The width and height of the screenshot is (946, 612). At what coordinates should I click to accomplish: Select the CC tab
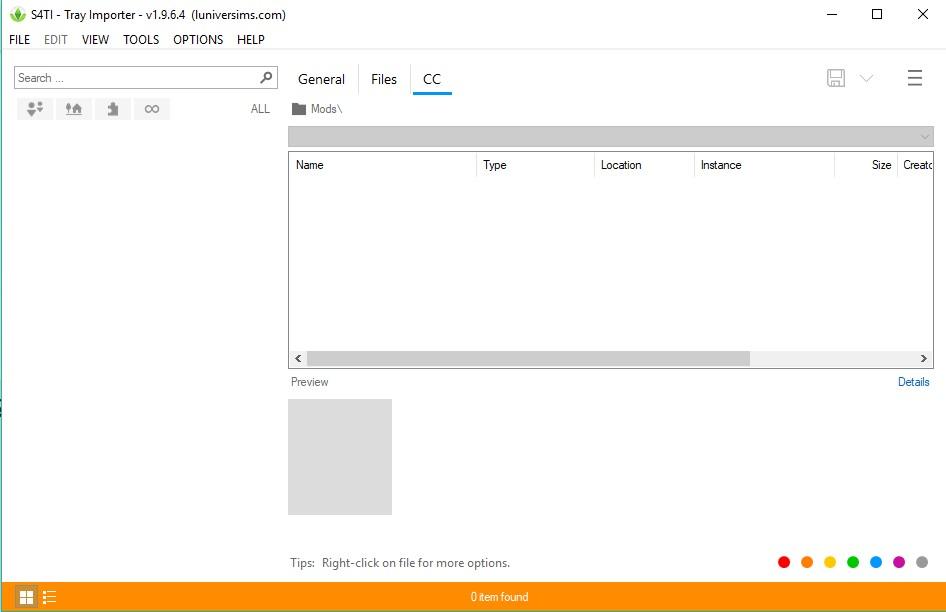(x=432, y=79)
